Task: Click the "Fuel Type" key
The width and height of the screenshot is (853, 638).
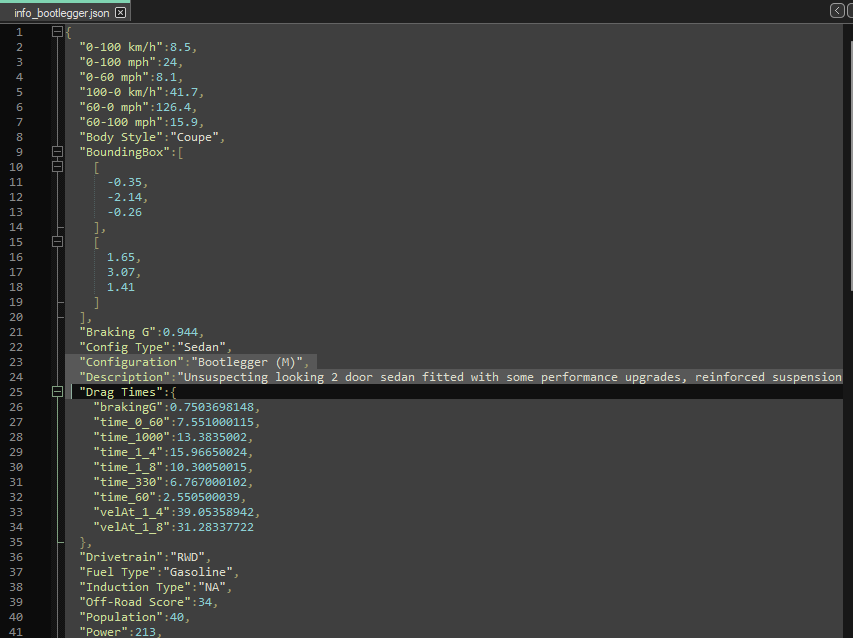Action: click(118, 572)
